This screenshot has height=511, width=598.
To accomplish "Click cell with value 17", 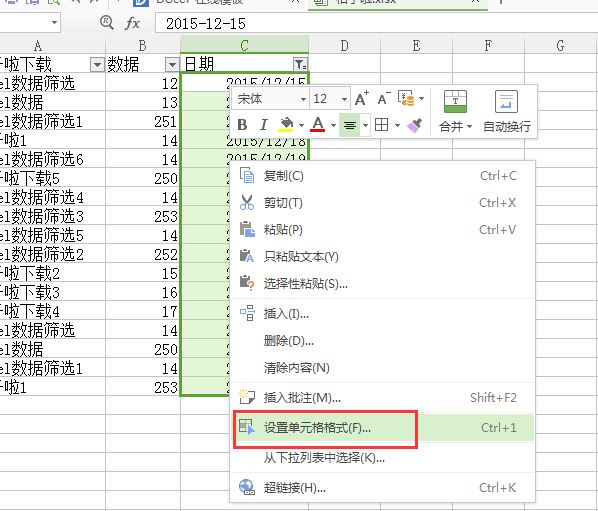I will (x=143, y=311).
